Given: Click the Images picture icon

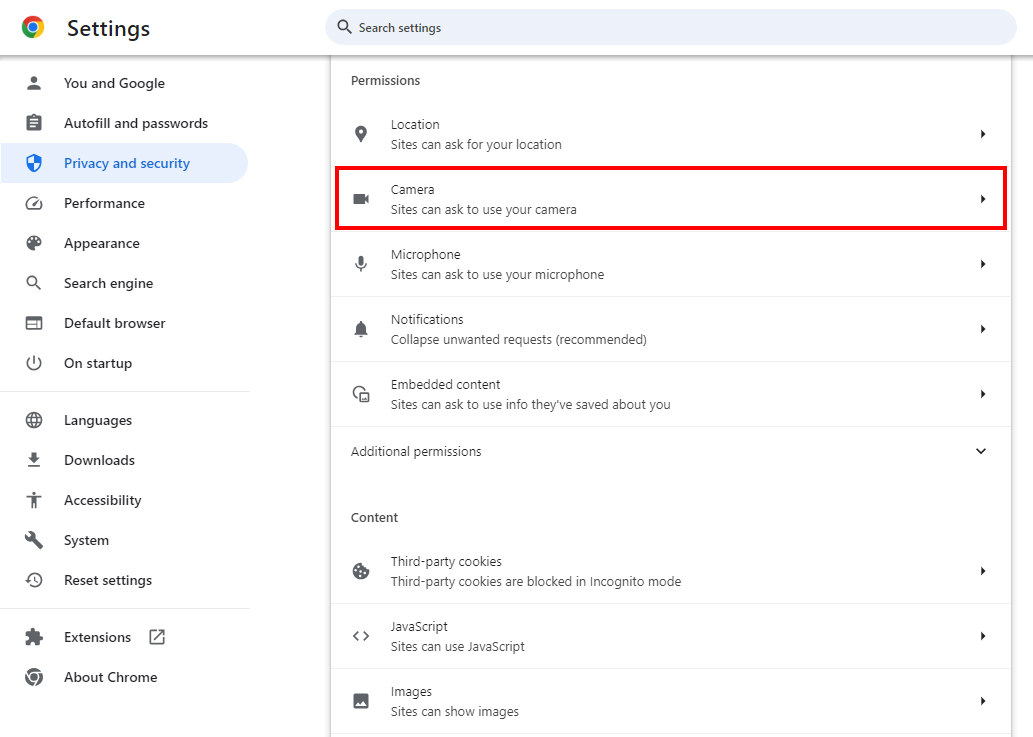Looking at the screenshot, I should (x=361, y=701).
